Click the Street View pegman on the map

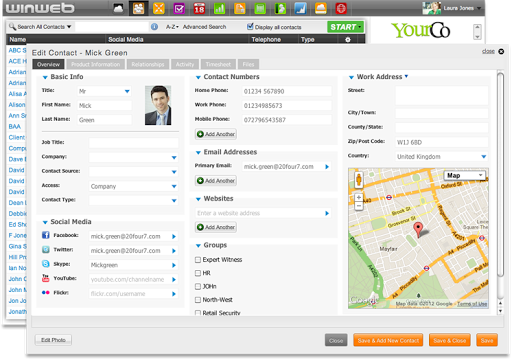coord(359,180)
